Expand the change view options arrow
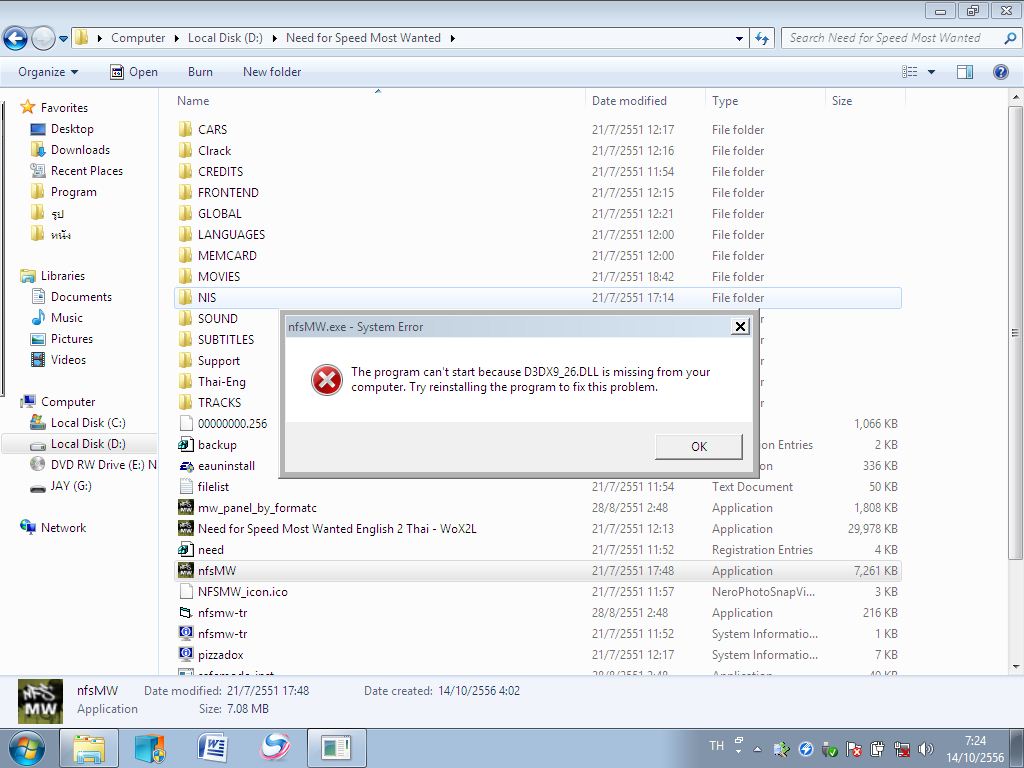Image resolution: width=1024 pixels, height=768 pixels. [x=931, y=72]
